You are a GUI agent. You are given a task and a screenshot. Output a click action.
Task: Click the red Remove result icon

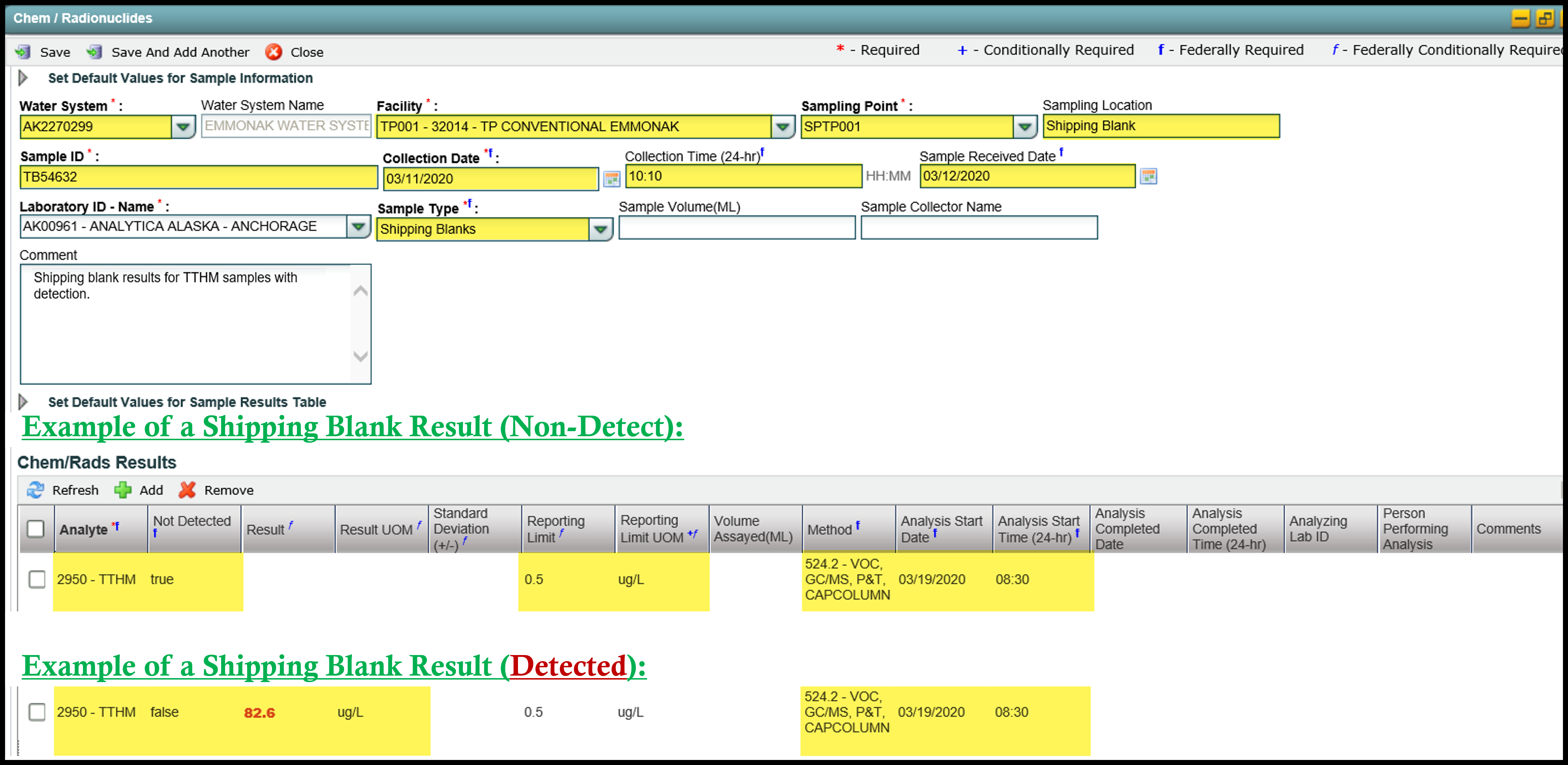[x=188, y=490]
